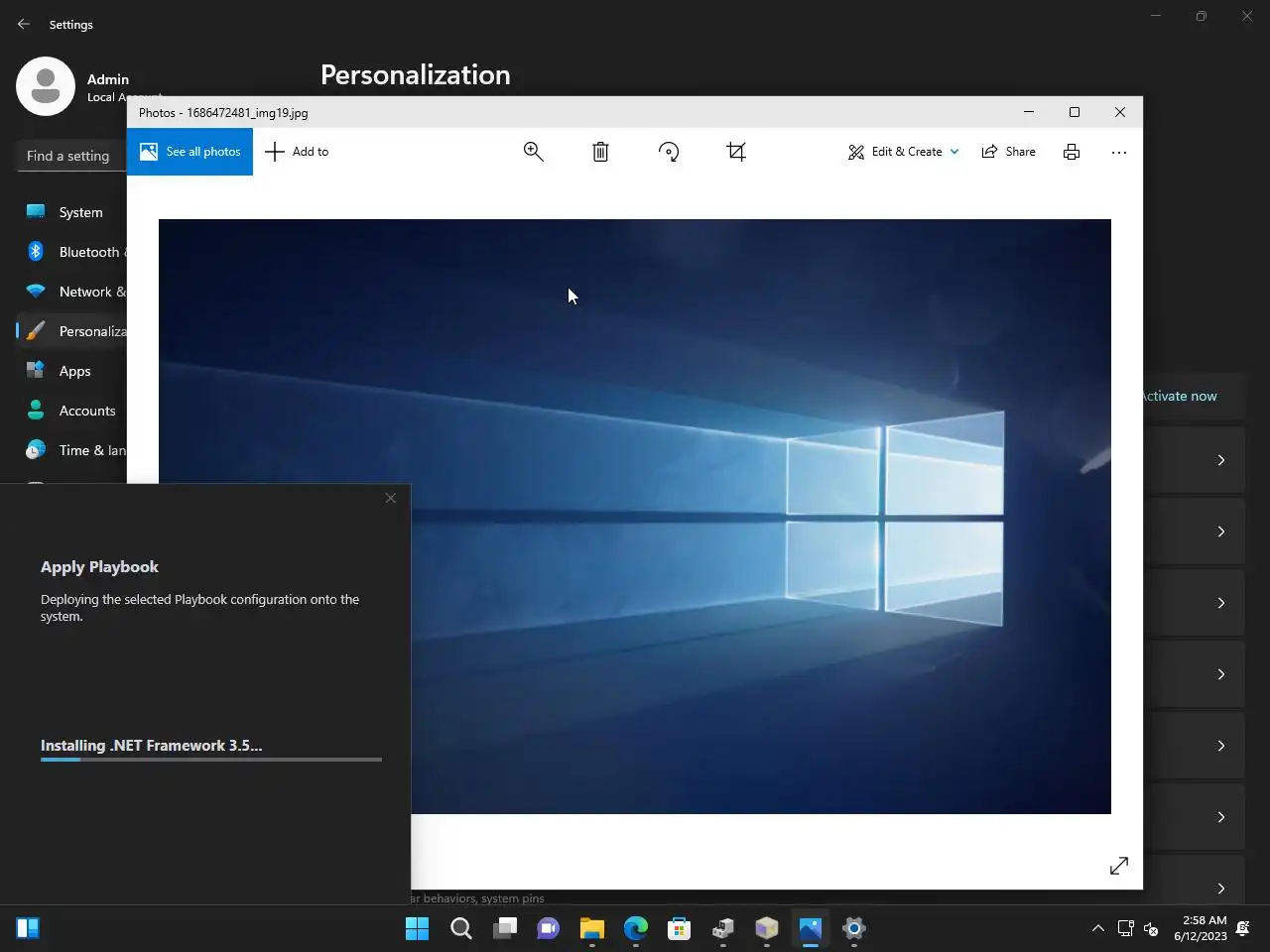Select the crop tool in Photos
Viewport: 1270px width, 952px height.
736,152
